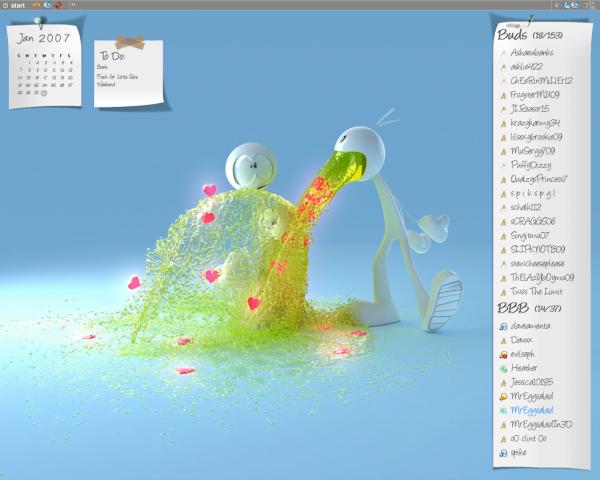Select buddy ThELAzYbOgwu09

(x=542, y=278)
